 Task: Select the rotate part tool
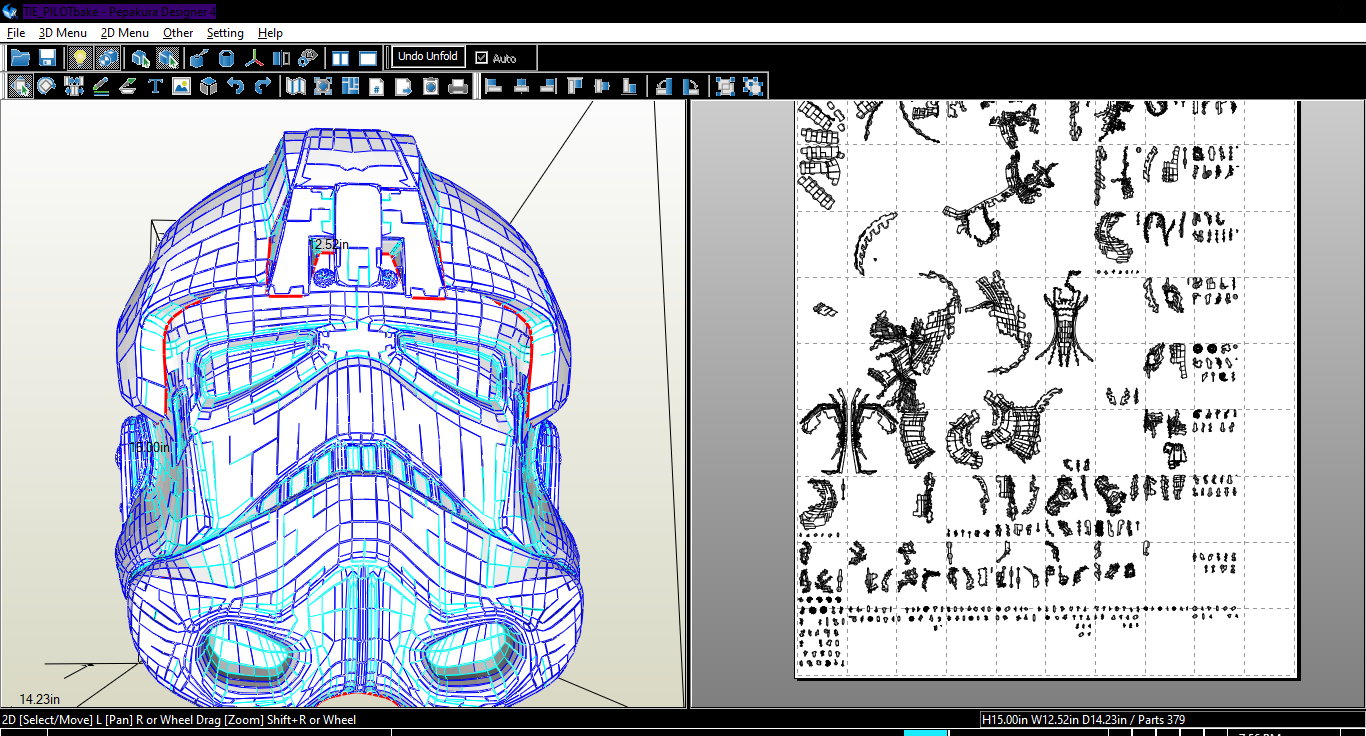pos(47,86)
